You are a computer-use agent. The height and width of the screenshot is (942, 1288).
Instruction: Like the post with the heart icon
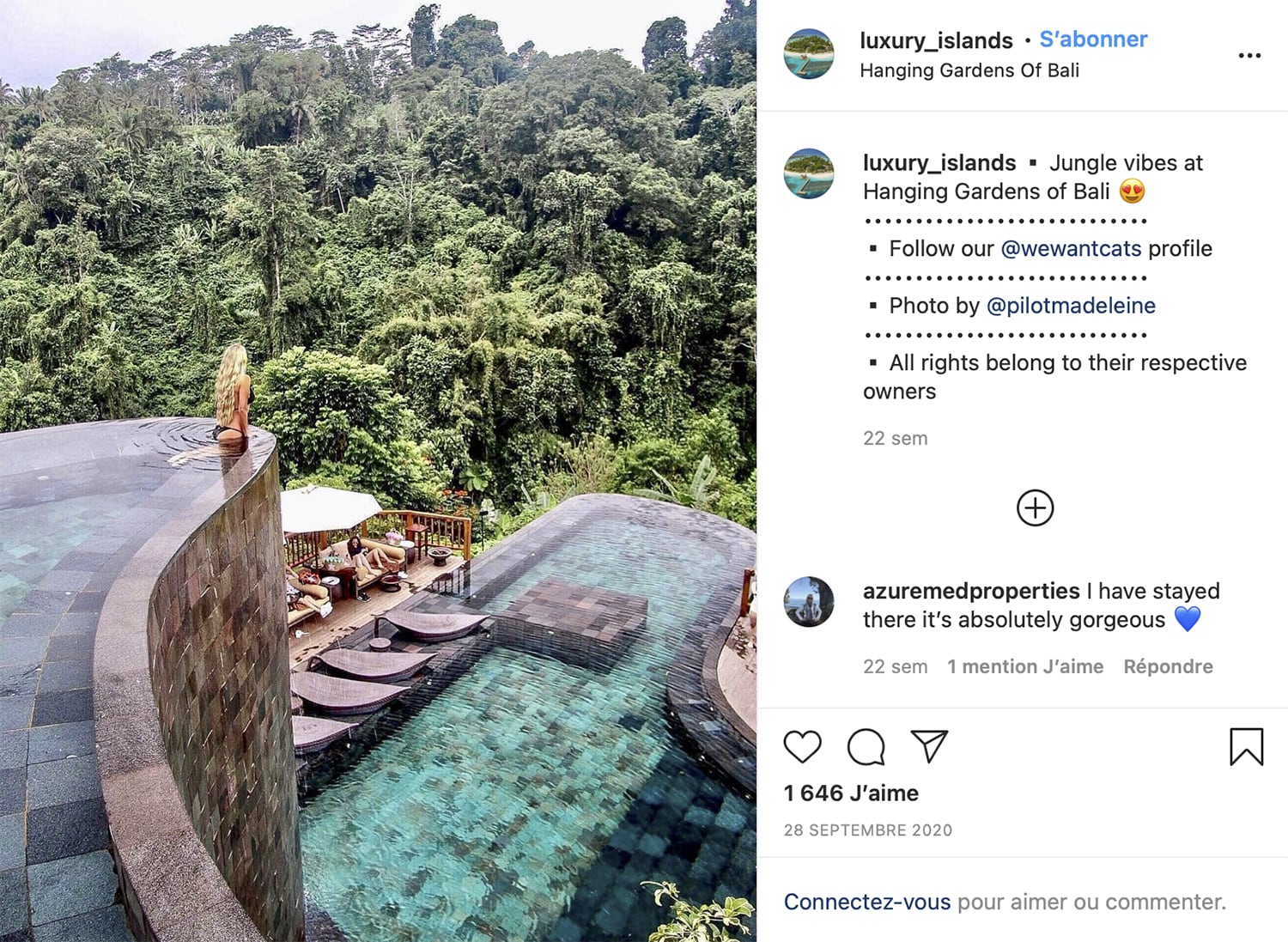point(802,746)
